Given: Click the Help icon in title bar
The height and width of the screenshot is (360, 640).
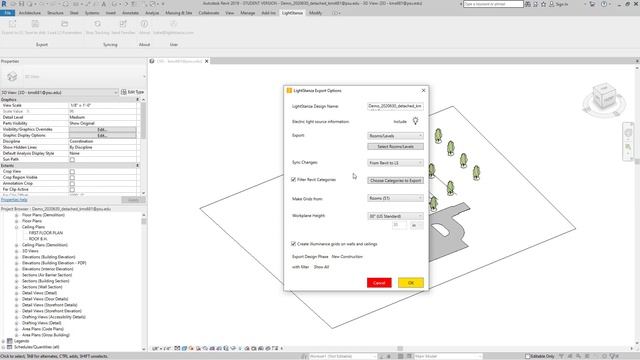Looking at the screenshot, I should pyautogui.click(x=604, y=4).
